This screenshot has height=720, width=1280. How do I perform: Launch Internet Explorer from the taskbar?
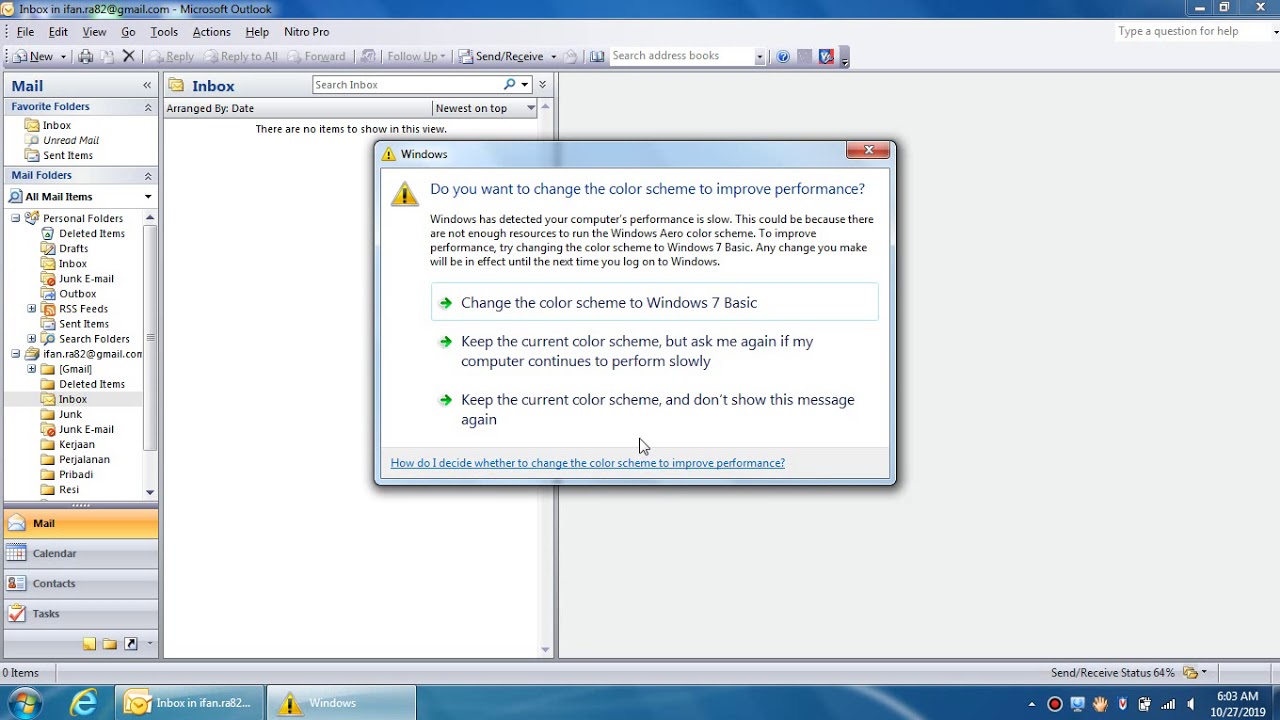pos(84,703)
